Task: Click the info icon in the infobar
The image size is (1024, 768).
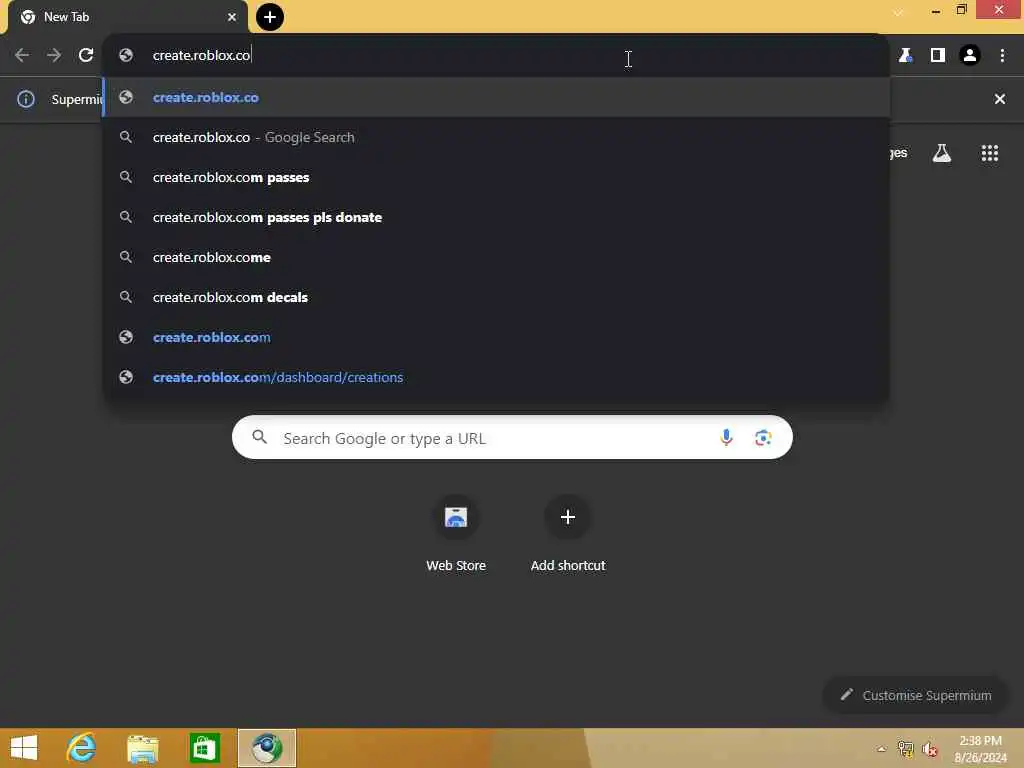Action: 26,99
